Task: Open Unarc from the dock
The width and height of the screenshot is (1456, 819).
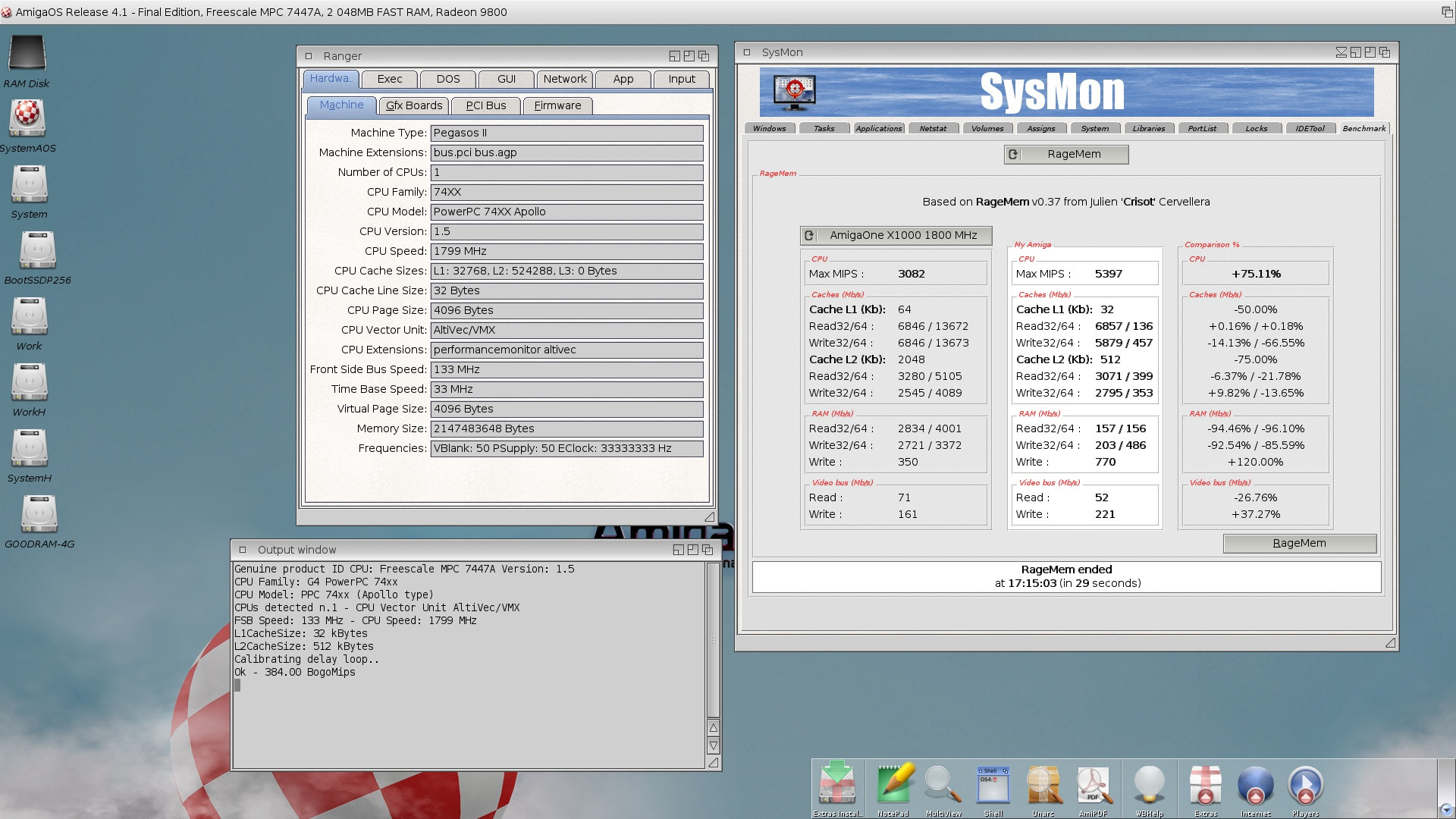Action: pyautogui.click(x=1043, y=785)
